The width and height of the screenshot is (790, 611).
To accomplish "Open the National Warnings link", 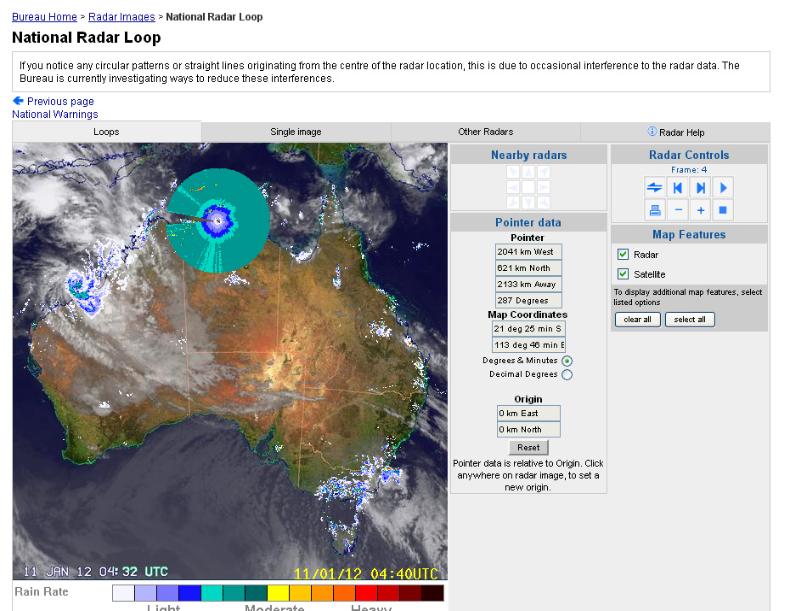I will [x=55, y=114].
